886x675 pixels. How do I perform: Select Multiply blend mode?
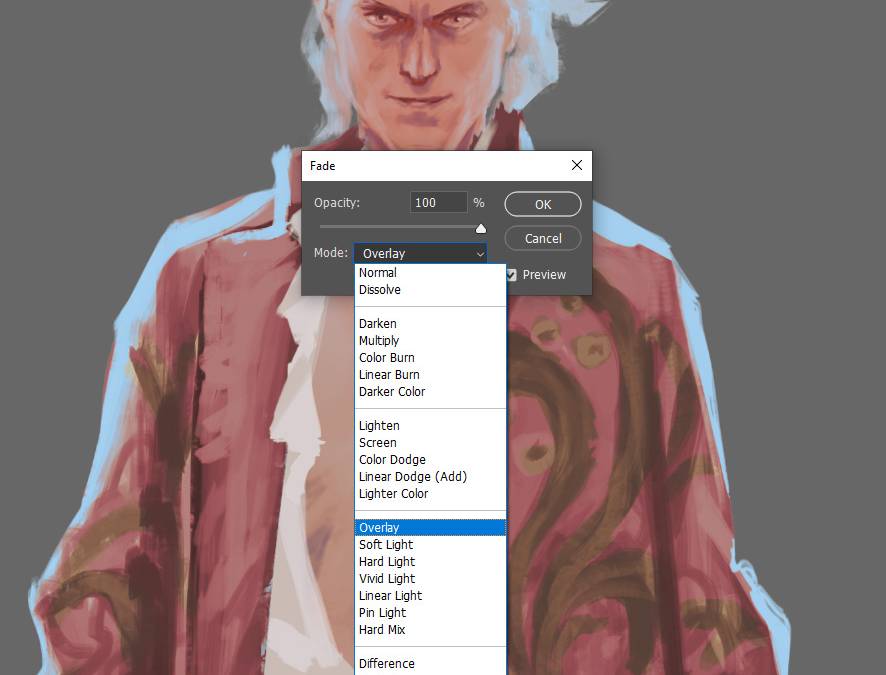pos(430,341)
